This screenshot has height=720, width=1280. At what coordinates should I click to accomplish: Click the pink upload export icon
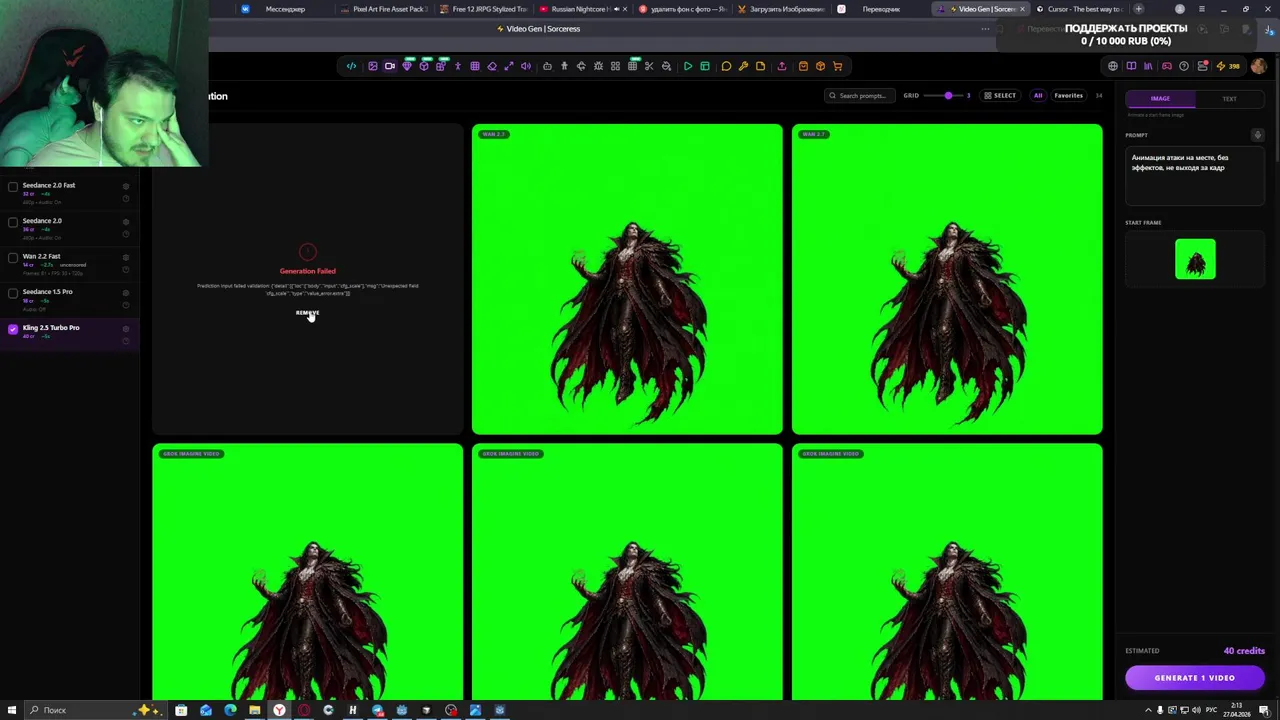pyautogui.click(x=782, y=66)
